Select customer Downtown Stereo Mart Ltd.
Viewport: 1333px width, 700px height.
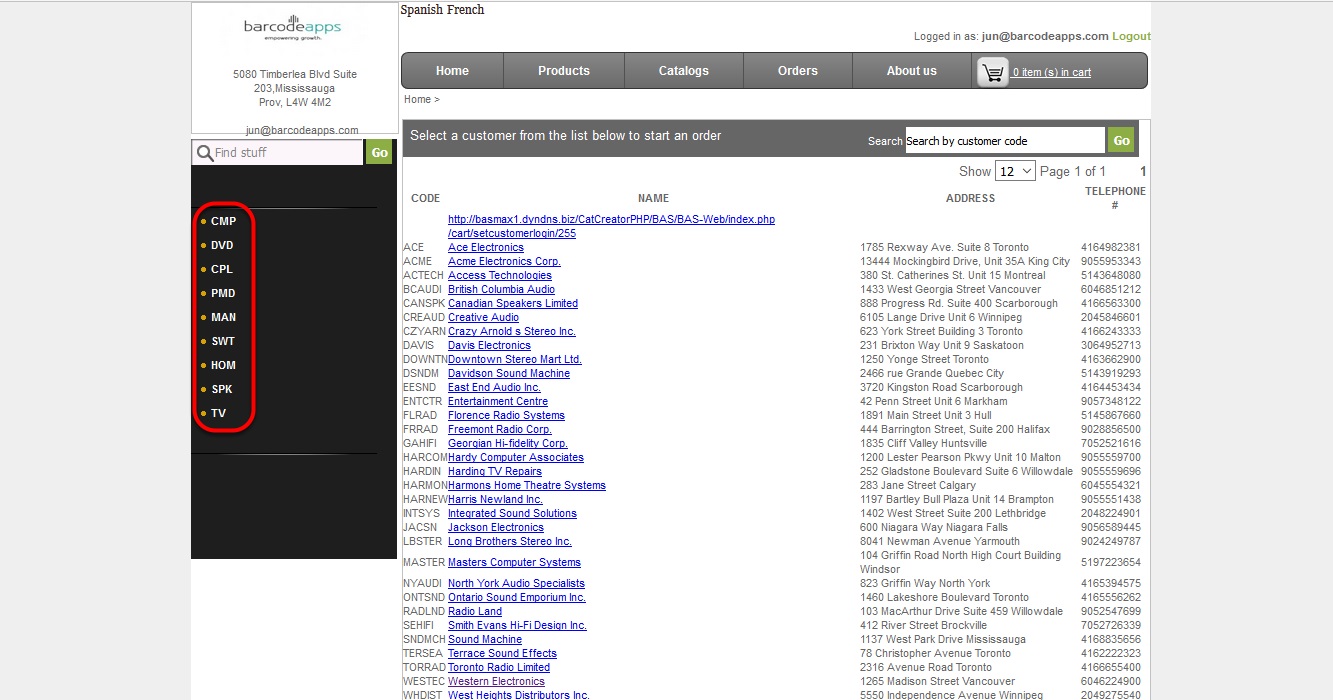pos(515,359)
